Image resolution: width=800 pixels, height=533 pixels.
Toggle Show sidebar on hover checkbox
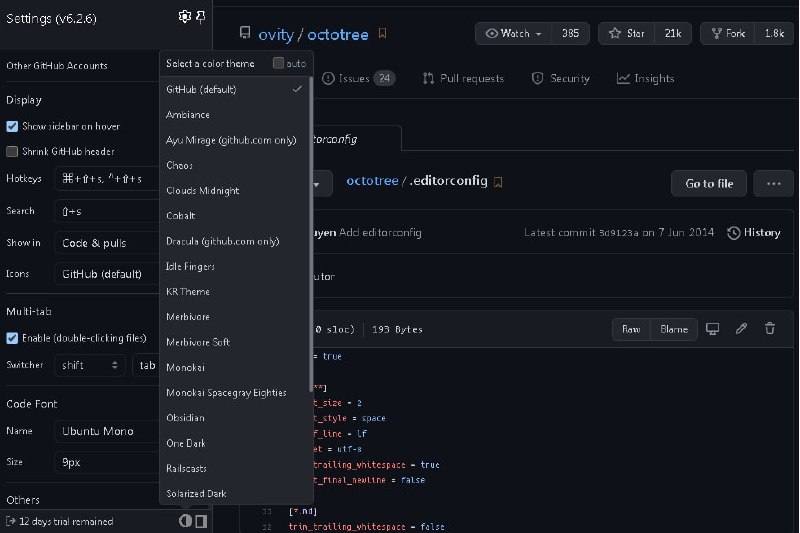click(x=12, y=126)
